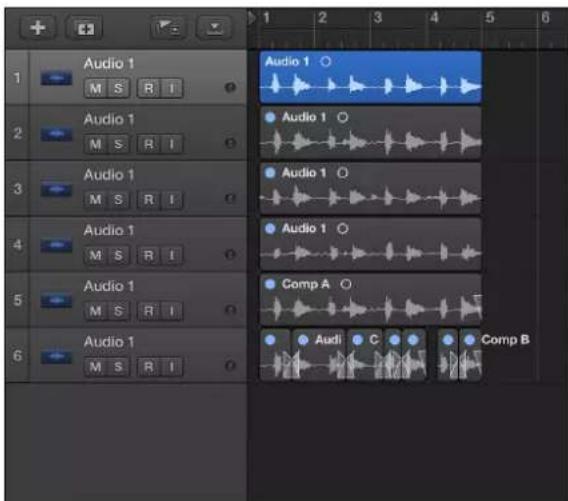Click the loop circle on the Comp A region

pyautogui.click(x=346, y=284)
